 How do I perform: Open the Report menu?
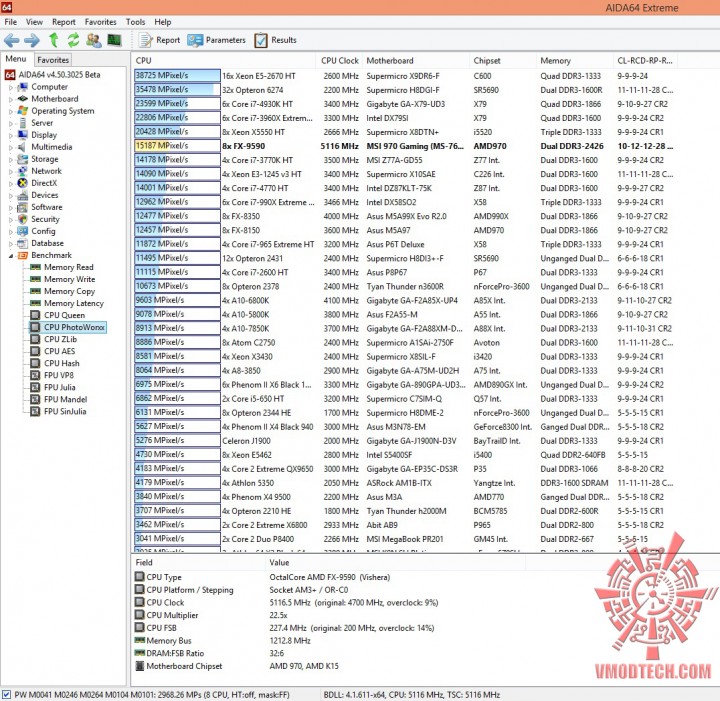[x=63, y=22]
